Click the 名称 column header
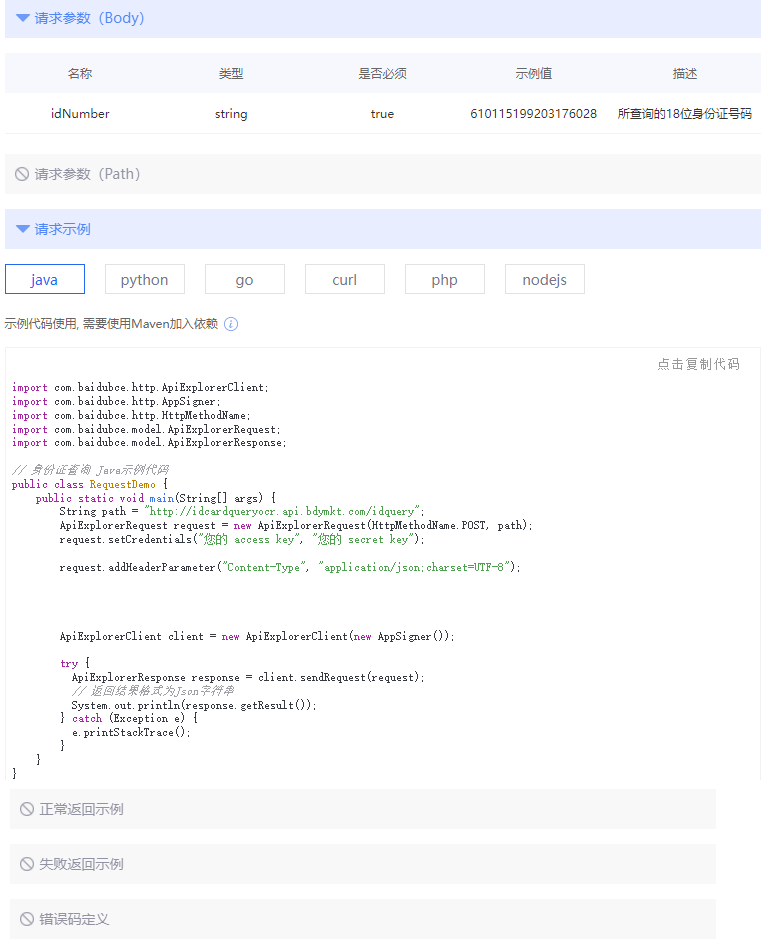The height and width of the screenshot is (940, 764). pos(80,74)
